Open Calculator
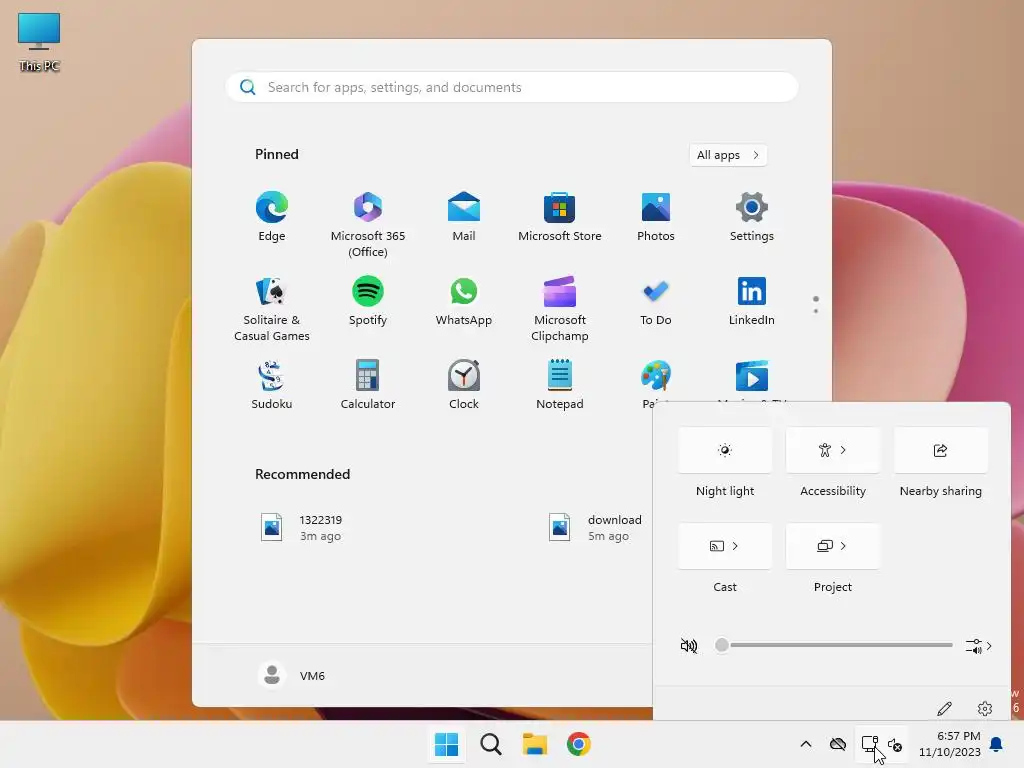 click(368, 385)
